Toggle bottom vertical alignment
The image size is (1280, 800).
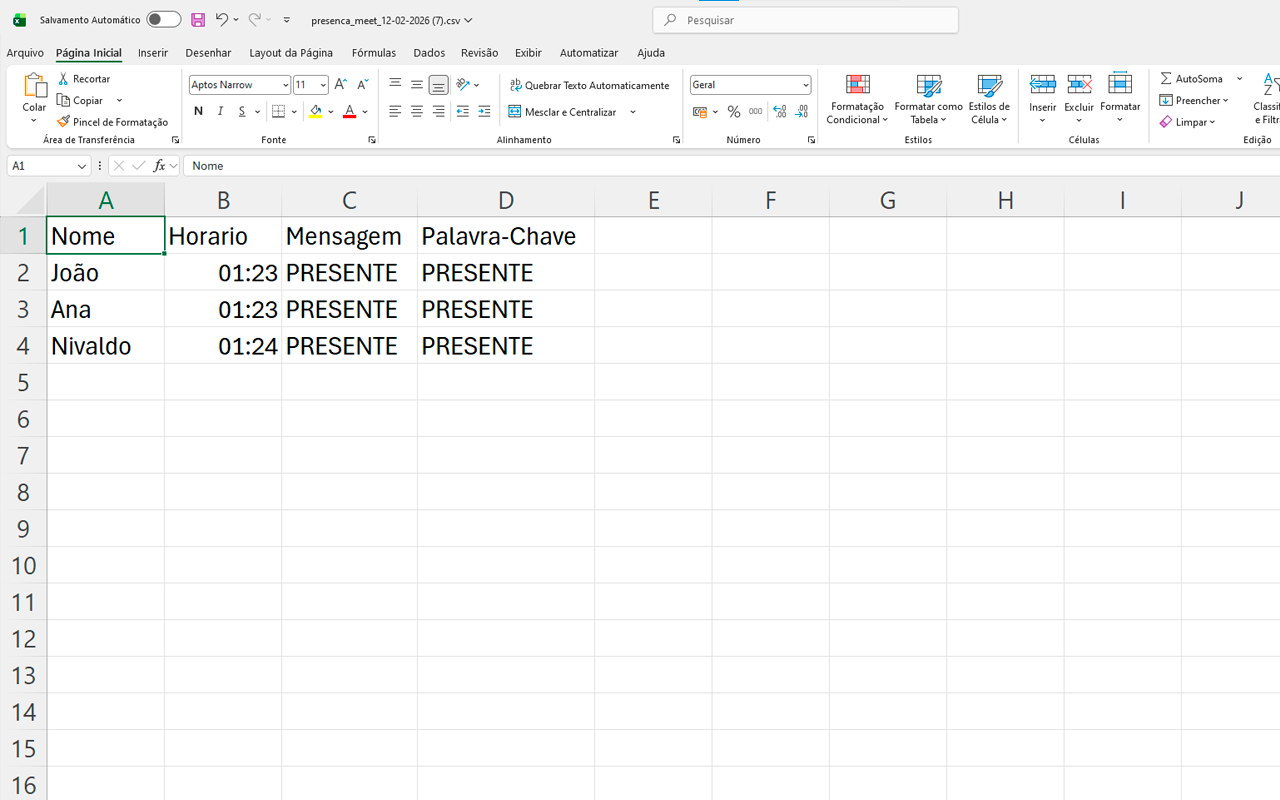point(438,85)
